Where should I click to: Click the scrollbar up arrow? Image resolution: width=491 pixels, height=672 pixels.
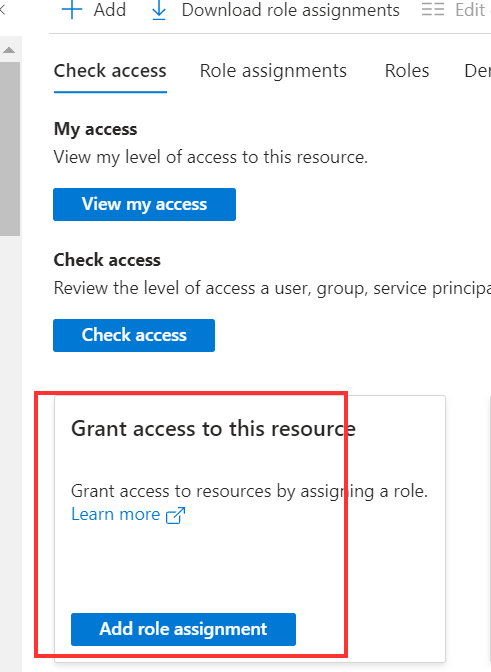pos(9,50)
